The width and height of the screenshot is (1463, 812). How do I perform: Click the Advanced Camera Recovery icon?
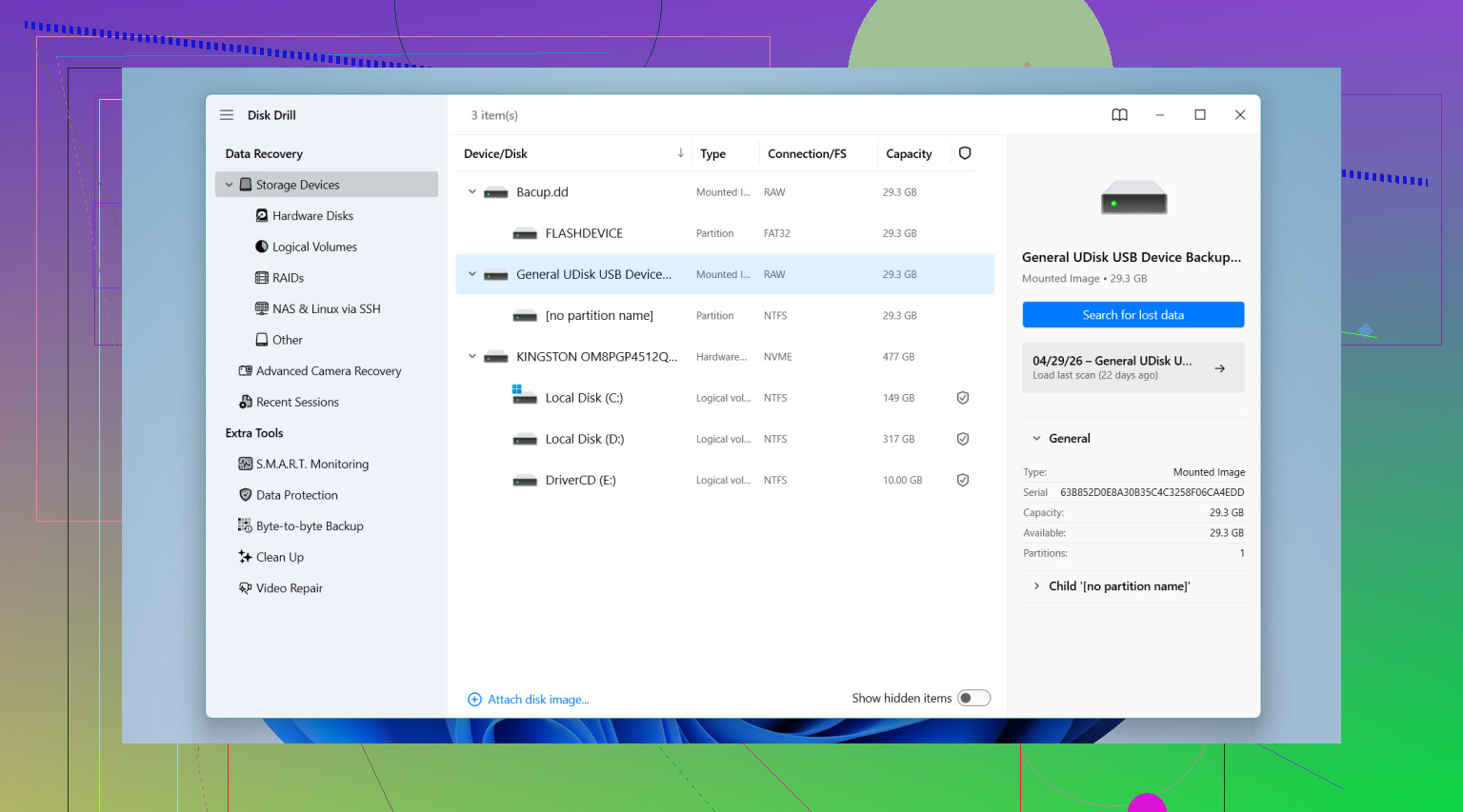click(246, 371)
